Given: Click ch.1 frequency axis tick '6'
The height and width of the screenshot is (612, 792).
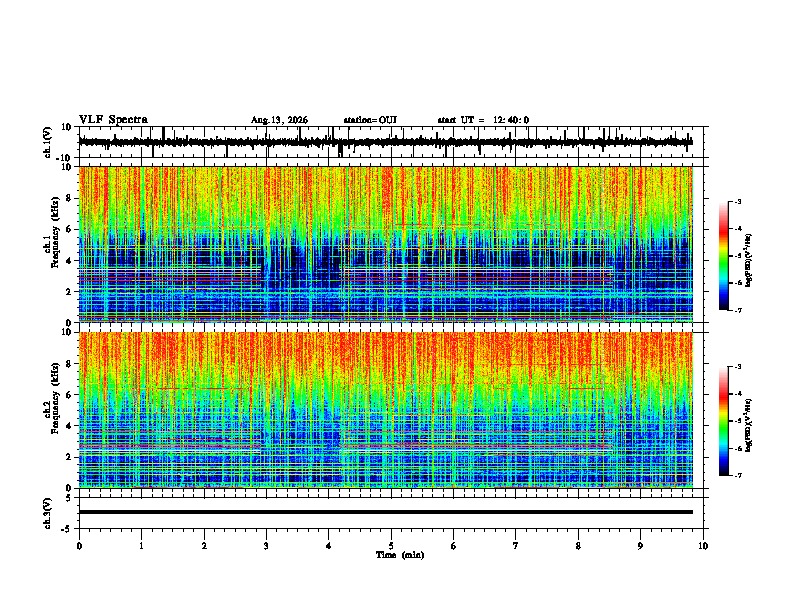Looking at the screenshot, I should click(x=69, y=229).
